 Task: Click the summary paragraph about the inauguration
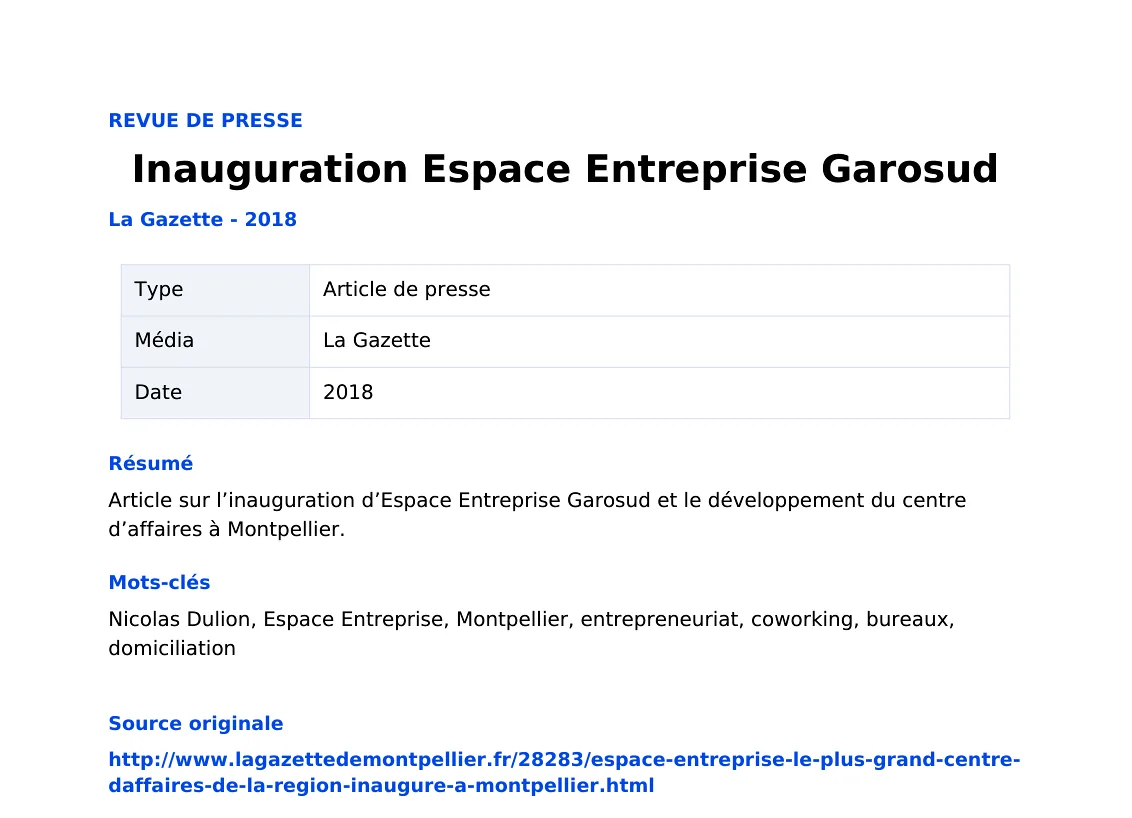coord(537,515)
